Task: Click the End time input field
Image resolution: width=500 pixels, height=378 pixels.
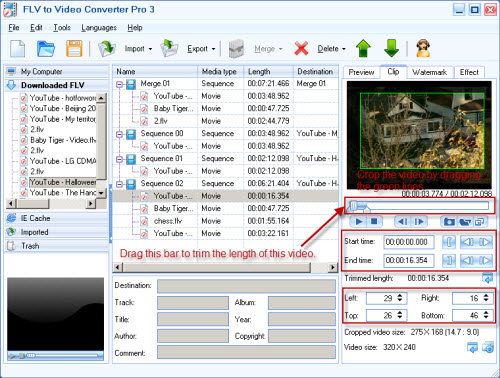Action: [x=409, y=260]
